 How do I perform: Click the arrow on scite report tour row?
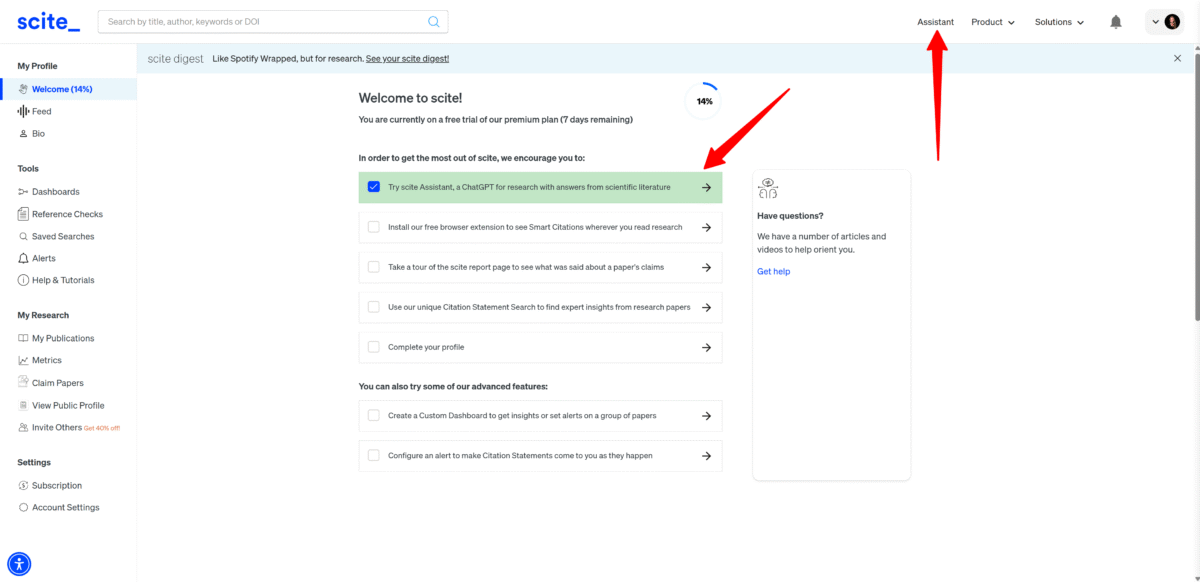coord(706,267)
